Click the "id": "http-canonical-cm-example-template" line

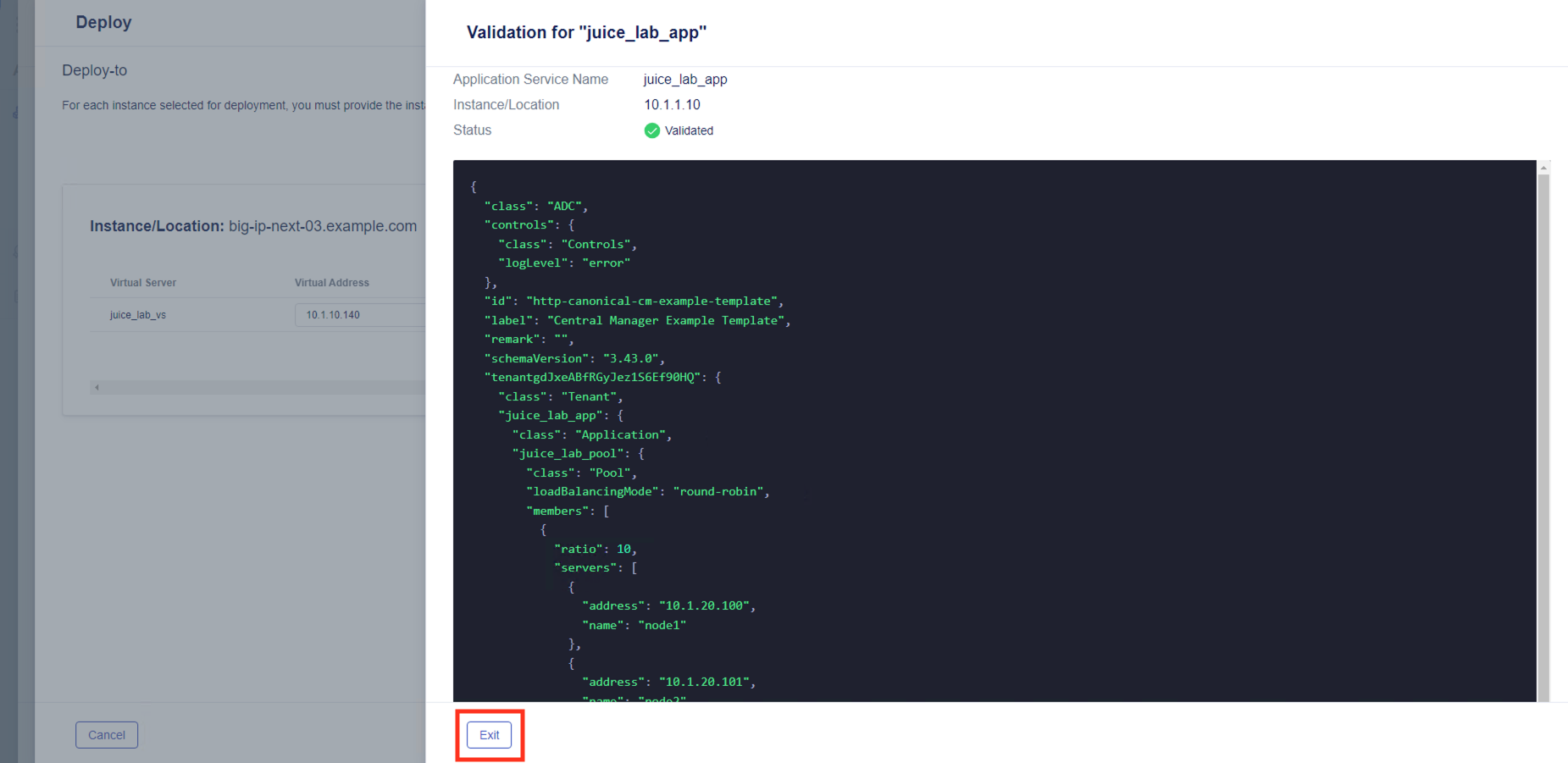[634, 301]
